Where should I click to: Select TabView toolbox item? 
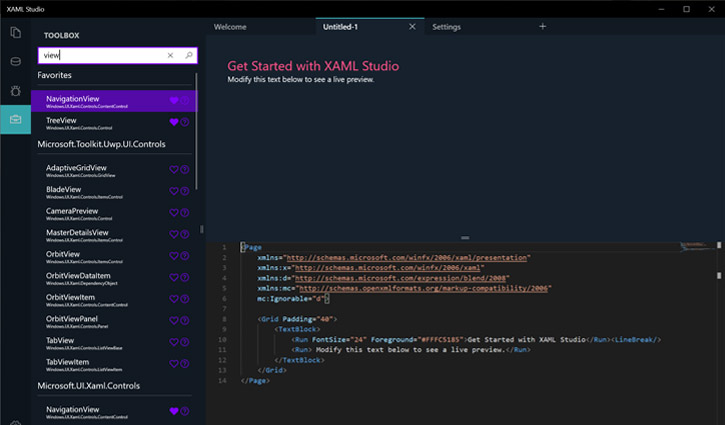pos(114,343)
